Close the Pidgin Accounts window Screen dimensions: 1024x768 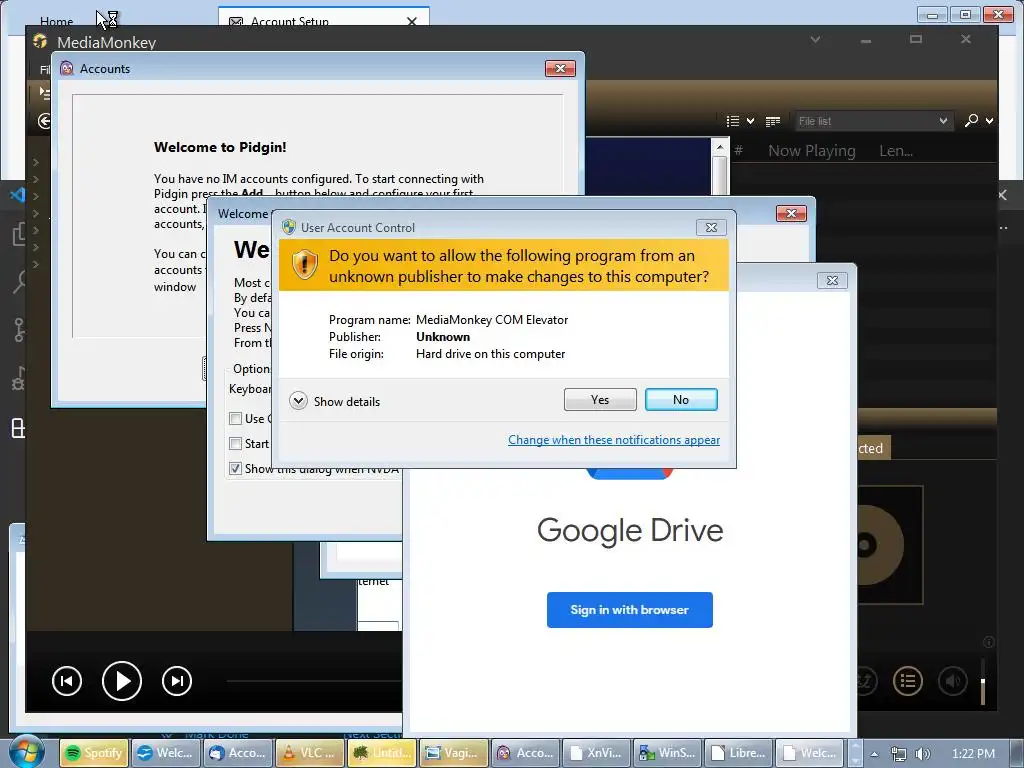560,69
